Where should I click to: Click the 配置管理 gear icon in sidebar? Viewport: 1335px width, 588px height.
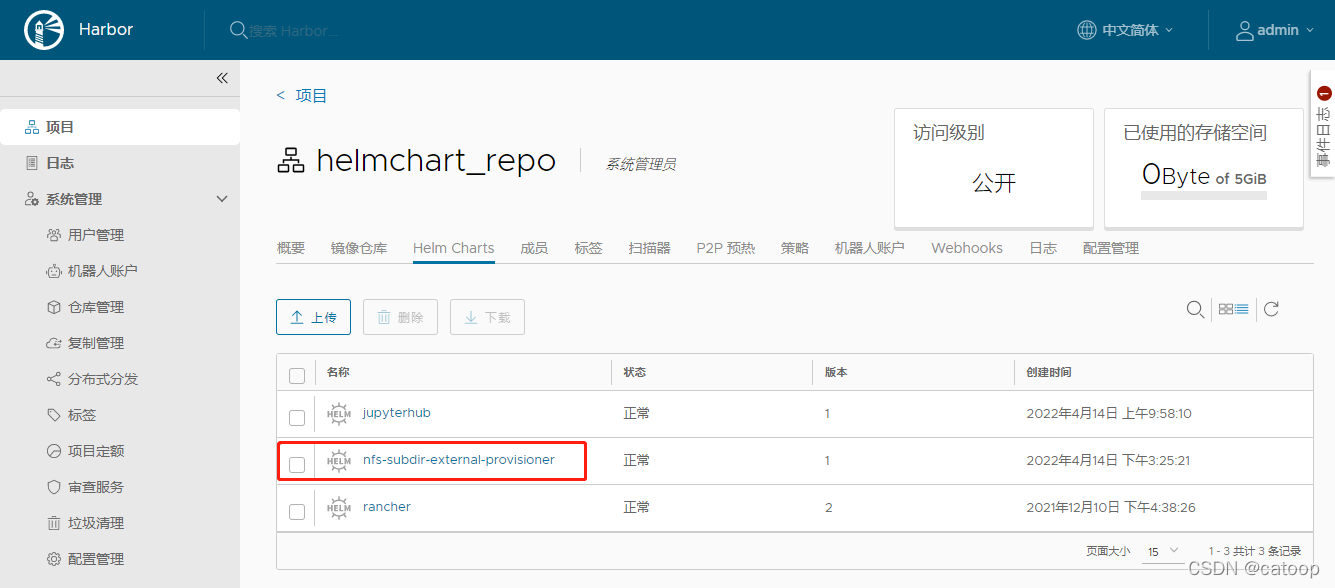click(54, 559)
